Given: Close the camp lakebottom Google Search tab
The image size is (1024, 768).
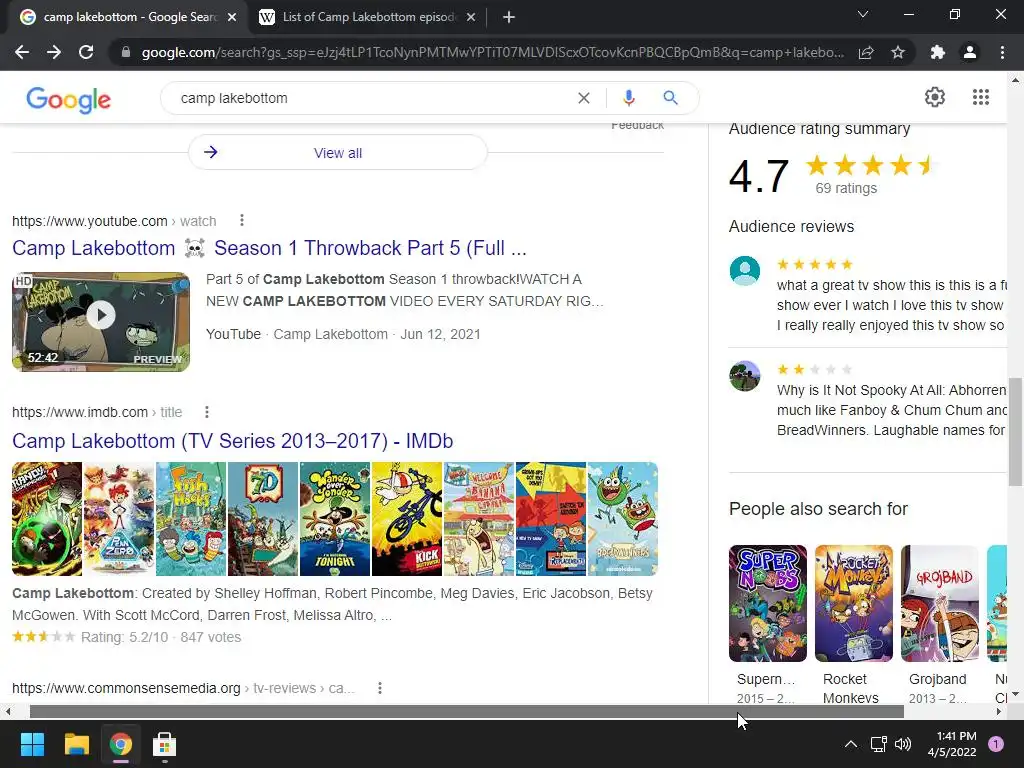Looking at the screenshot, I should tap(232, 18).
